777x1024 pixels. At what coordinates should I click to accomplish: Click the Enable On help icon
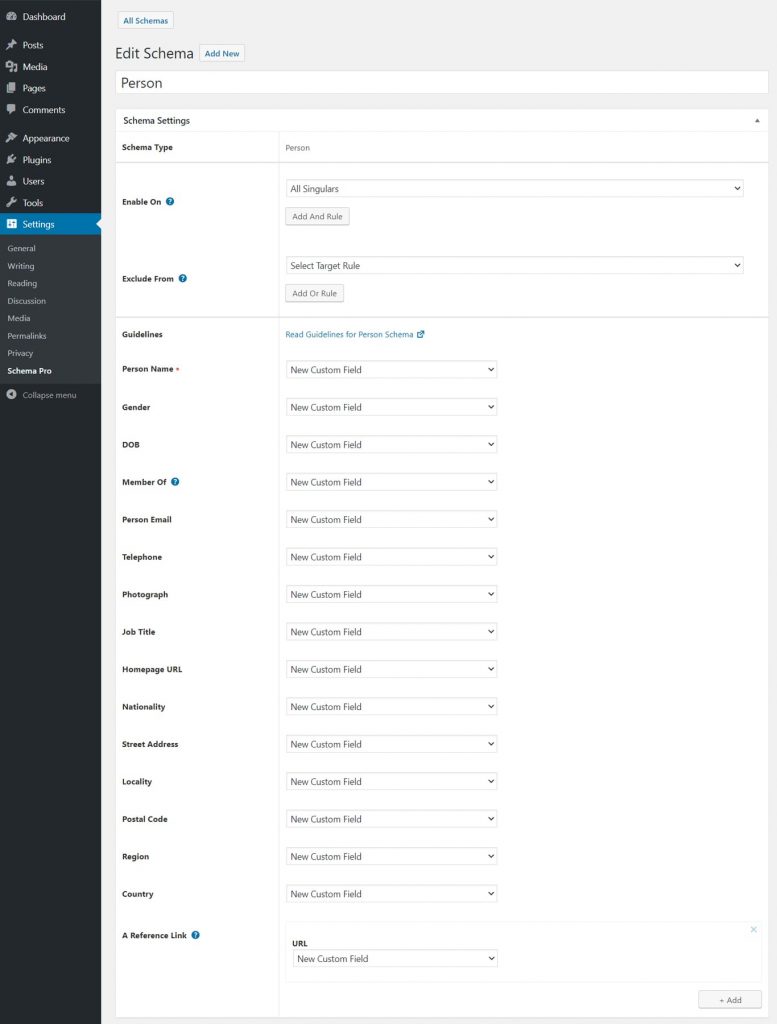point(170,202)
